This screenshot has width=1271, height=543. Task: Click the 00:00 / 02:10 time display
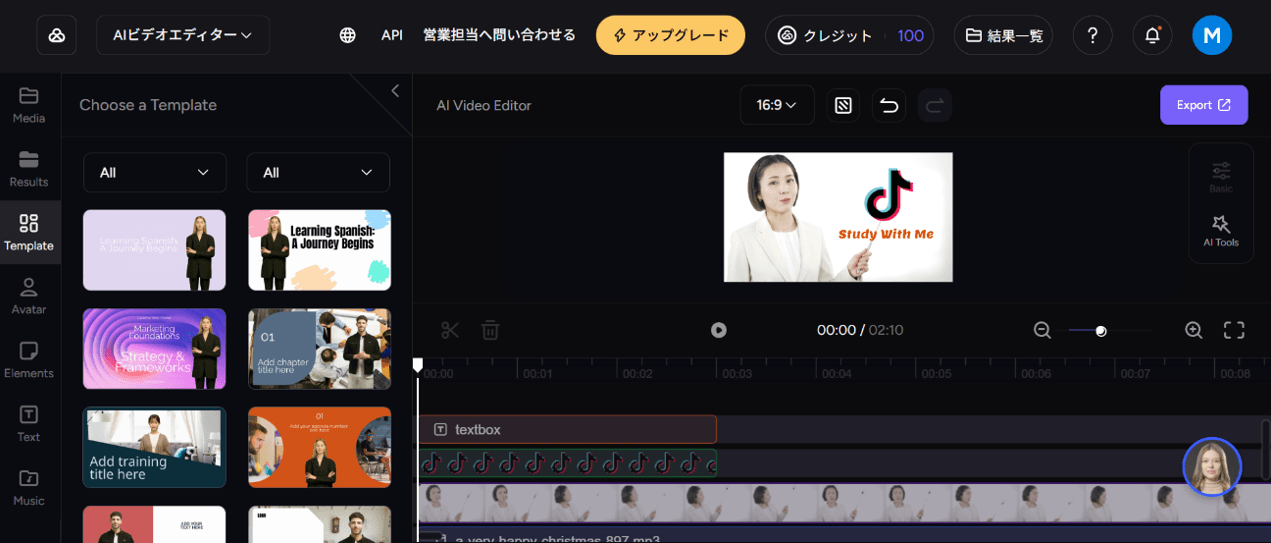tap(860, 330)
